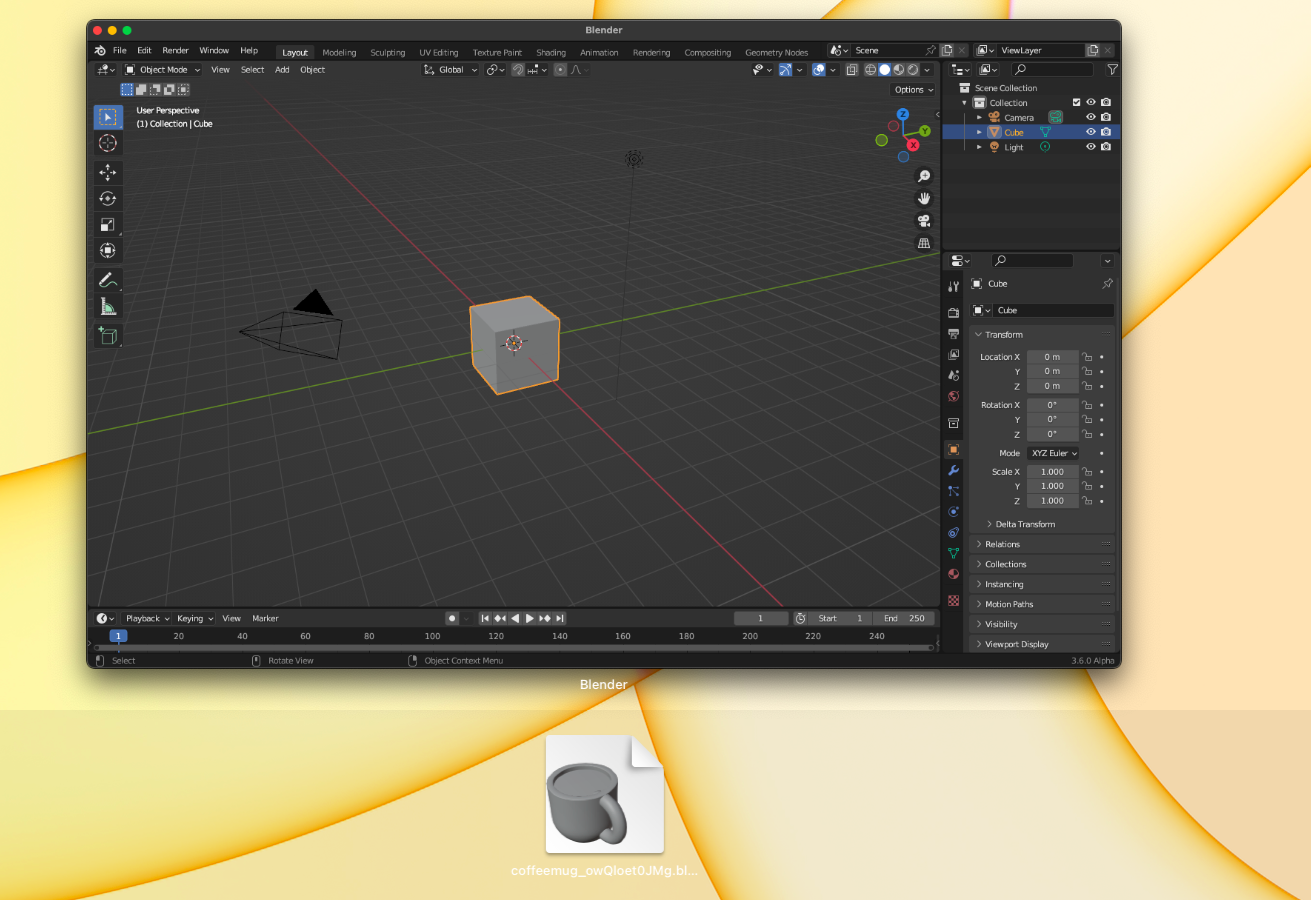Switch to the Modeling workspace tab
Image resolution: width=1311 pixels, height=900 pixels.
[339, 52]
